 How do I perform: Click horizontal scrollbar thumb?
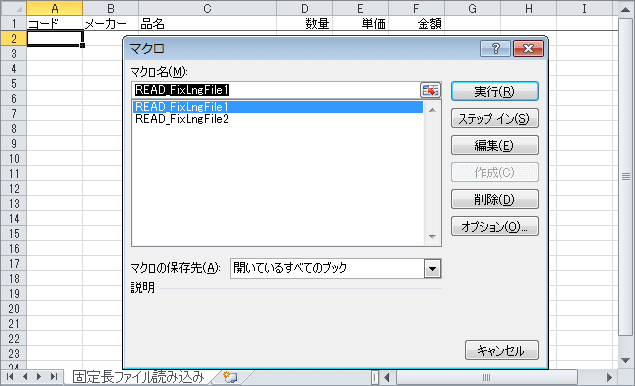[486, 377]
